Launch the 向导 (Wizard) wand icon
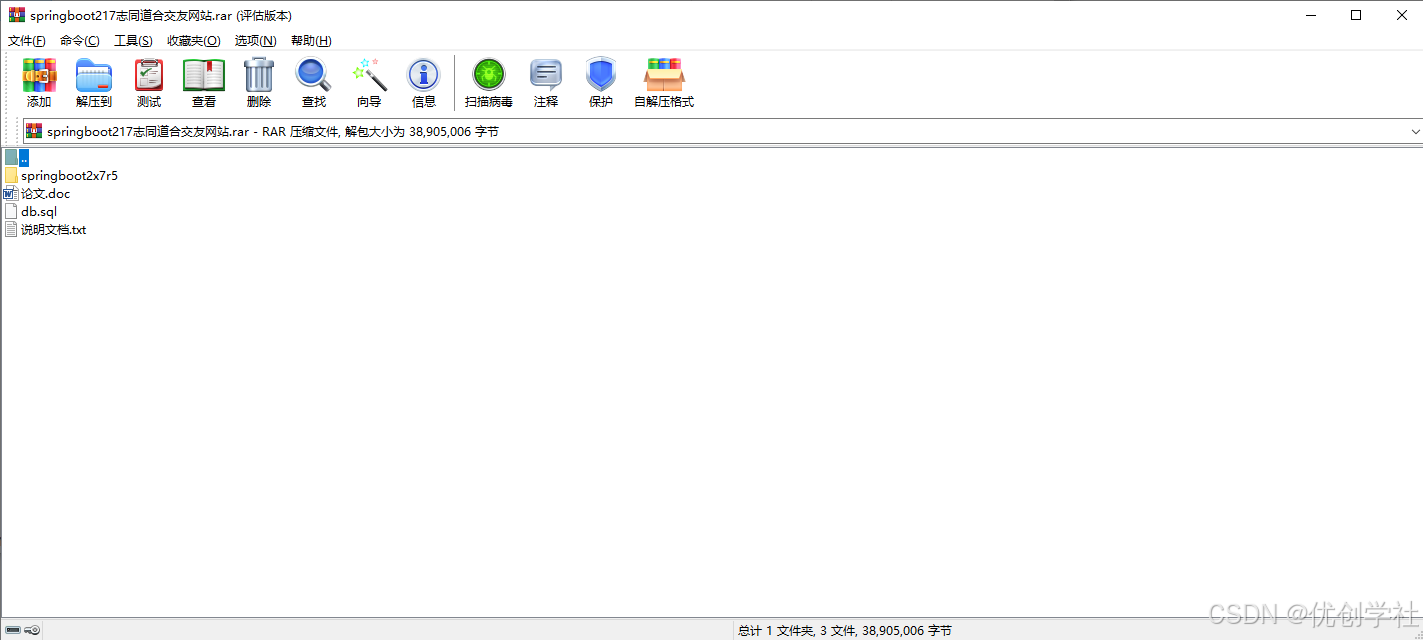The width and height of the screenshot is (1423, 640). (369, 76)
